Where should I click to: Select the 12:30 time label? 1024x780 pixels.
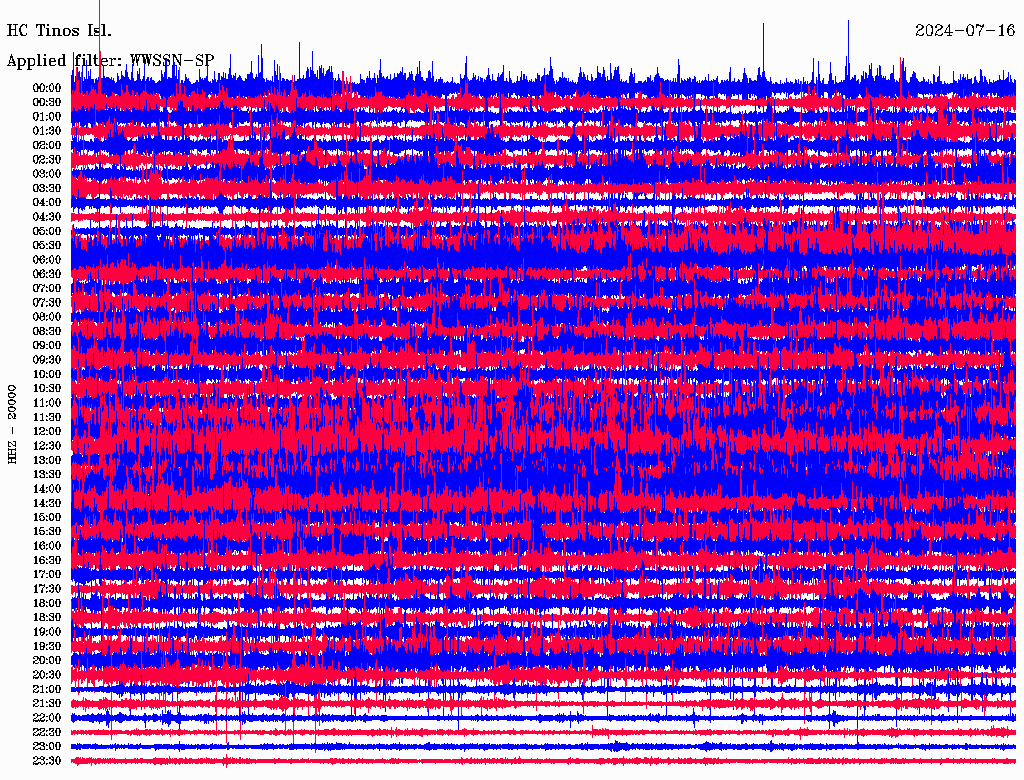(x=47, y=446)
